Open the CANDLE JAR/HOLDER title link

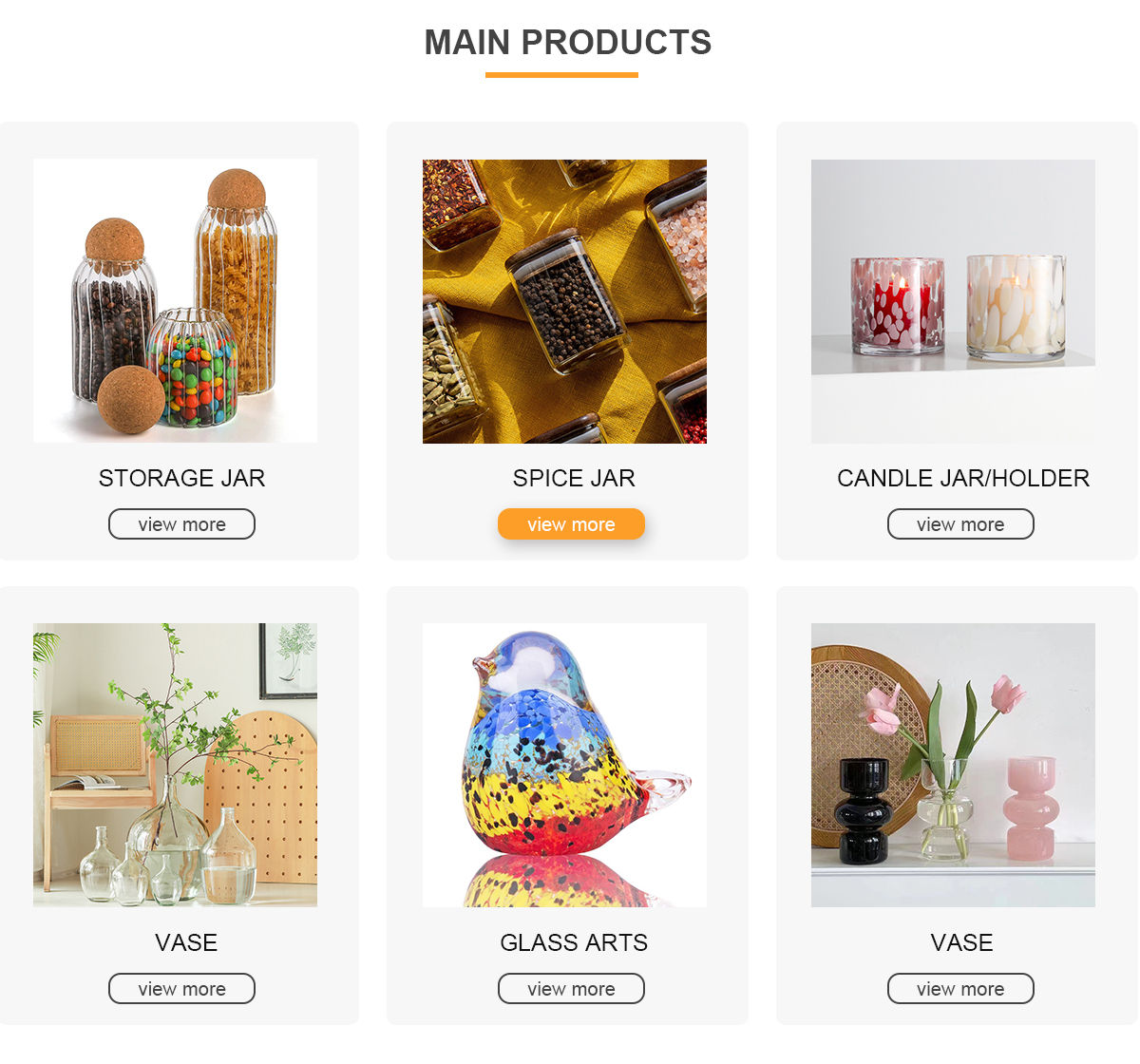963,478
